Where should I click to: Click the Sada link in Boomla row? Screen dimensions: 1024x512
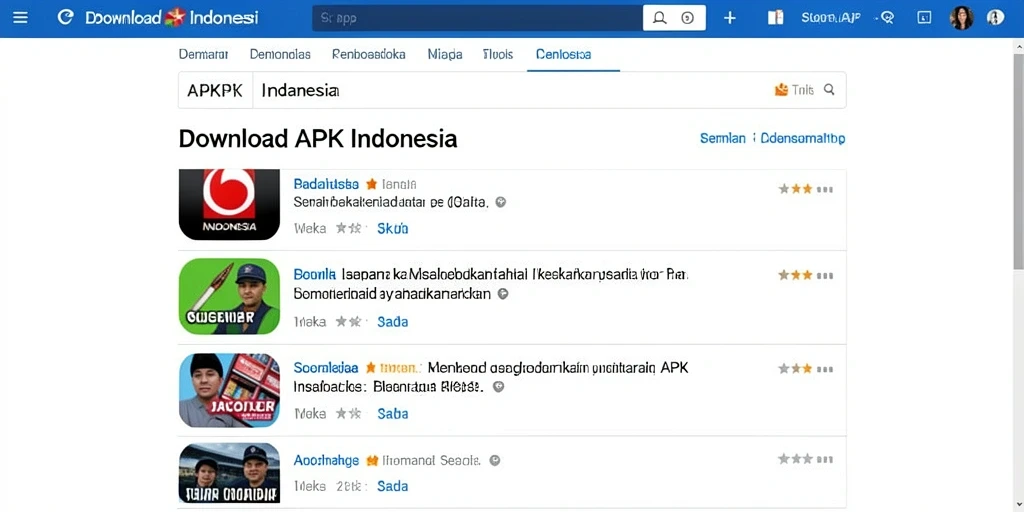click(393, 321)
